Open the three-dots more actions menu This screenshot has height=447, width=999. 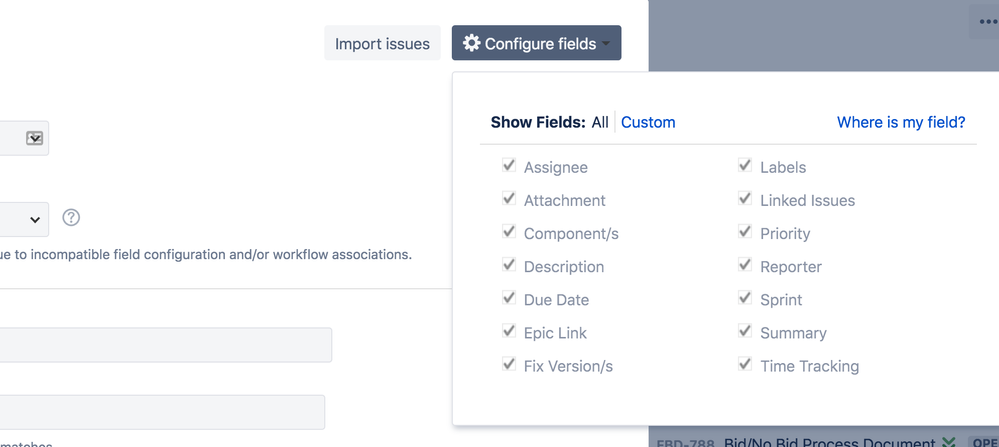[x=987, y=22]
